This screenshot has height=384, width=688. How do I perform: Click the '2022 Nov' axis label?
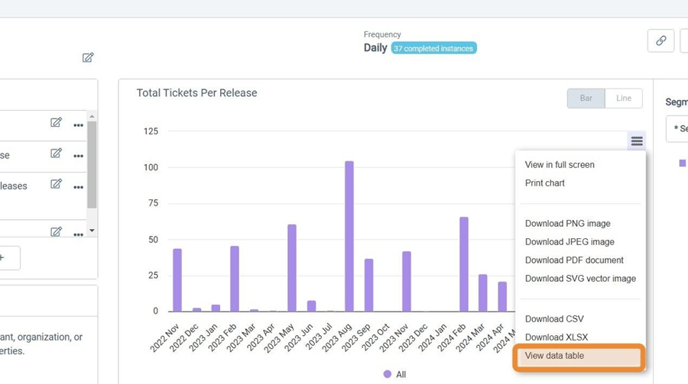pos(165,338)
